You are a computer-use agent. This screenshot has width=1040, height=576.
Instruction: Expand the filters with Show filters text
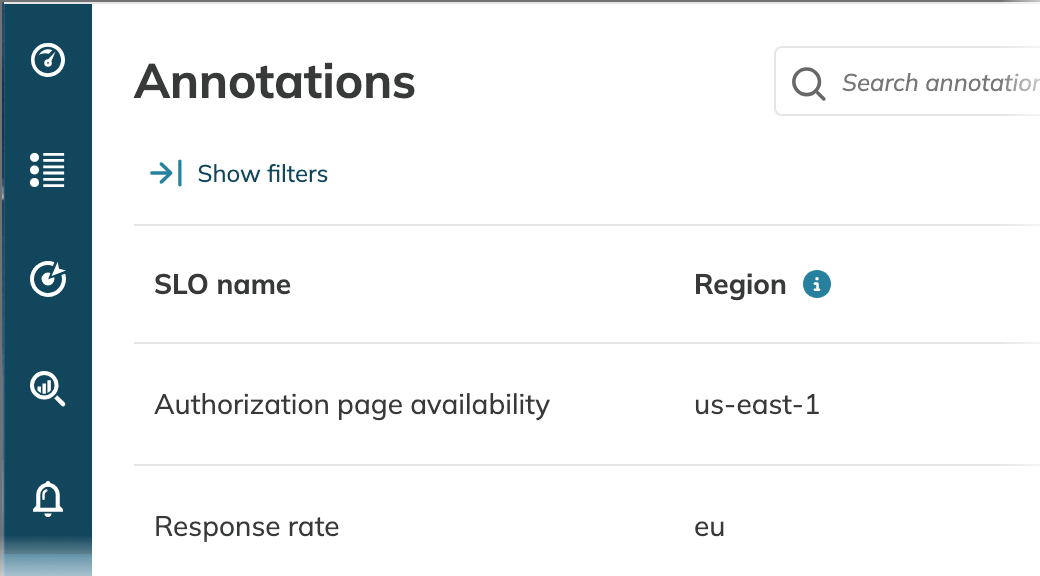(x=263, y=174)
